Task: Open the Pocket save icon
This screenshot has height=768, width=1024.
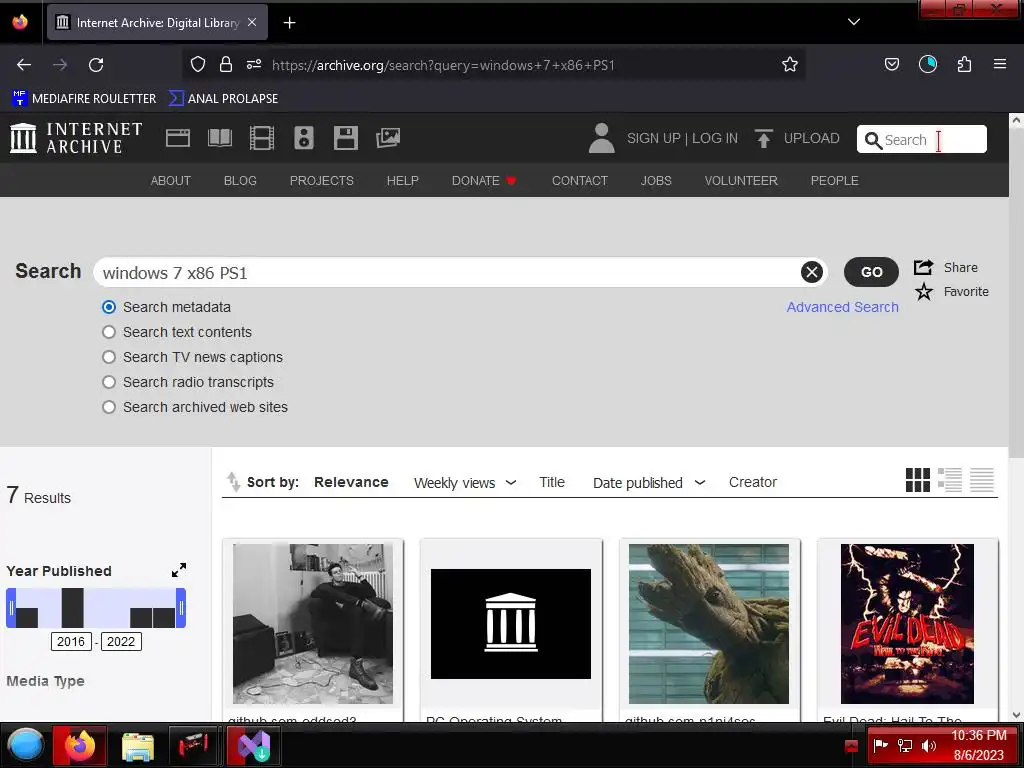Action: point(891,64)
